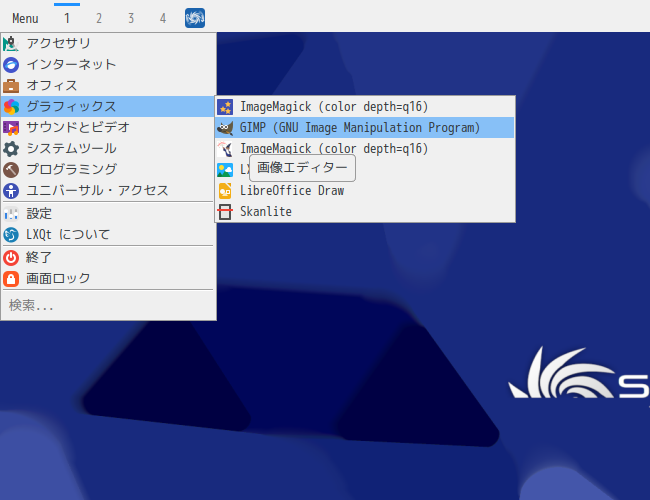The height and width of the screenshot is (500, 650).
Task: Switch to desktop 1
Action: pos(67,18)
